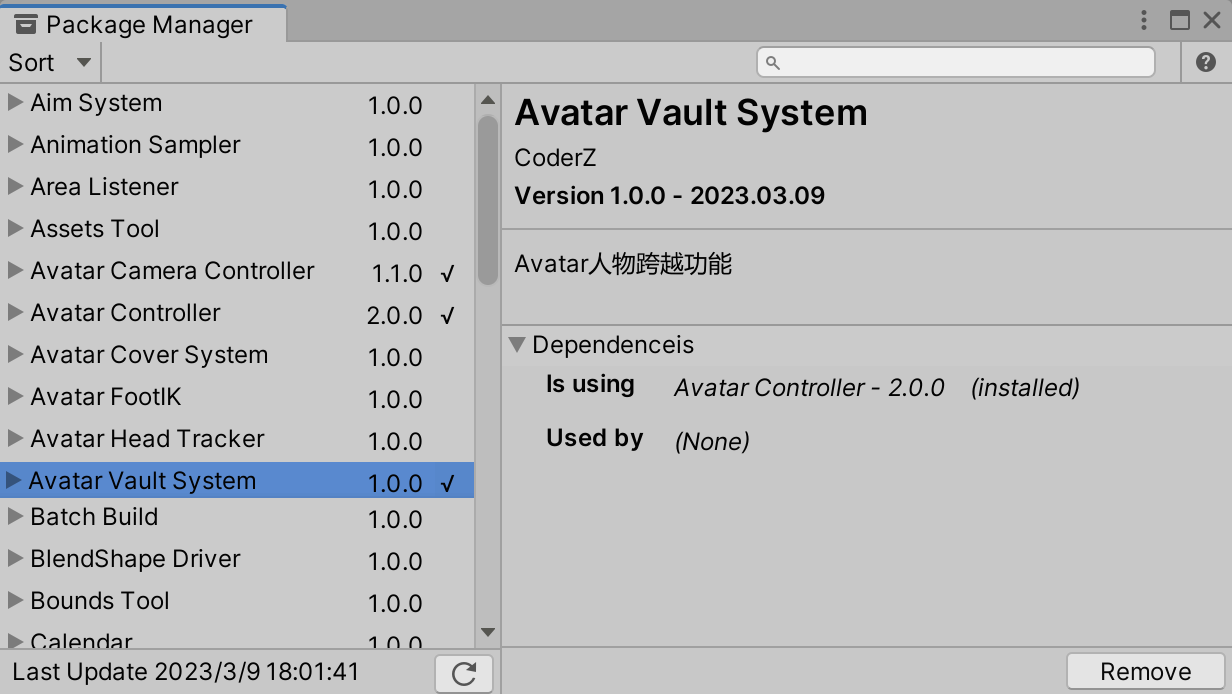Collapse the Dependenceis foldout
Image resolution: width=1232 pixels, height=694 pixels.
[517, 344]
